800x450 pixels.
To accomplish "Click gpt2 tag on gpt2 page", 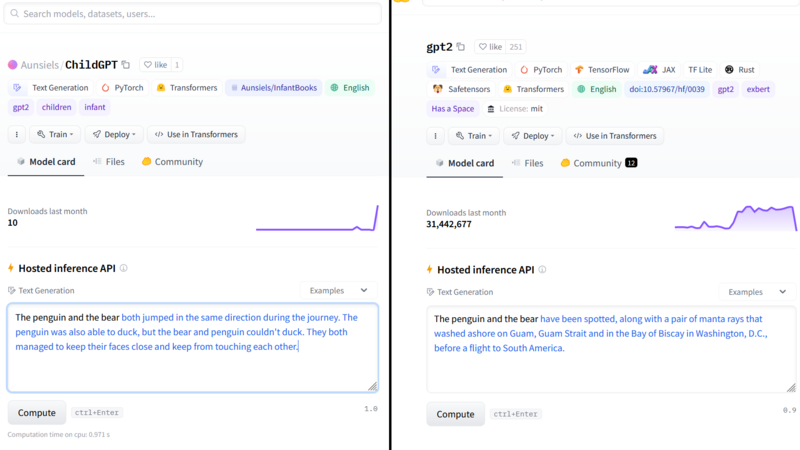I will pyautogui.click(x=726, y=89).
